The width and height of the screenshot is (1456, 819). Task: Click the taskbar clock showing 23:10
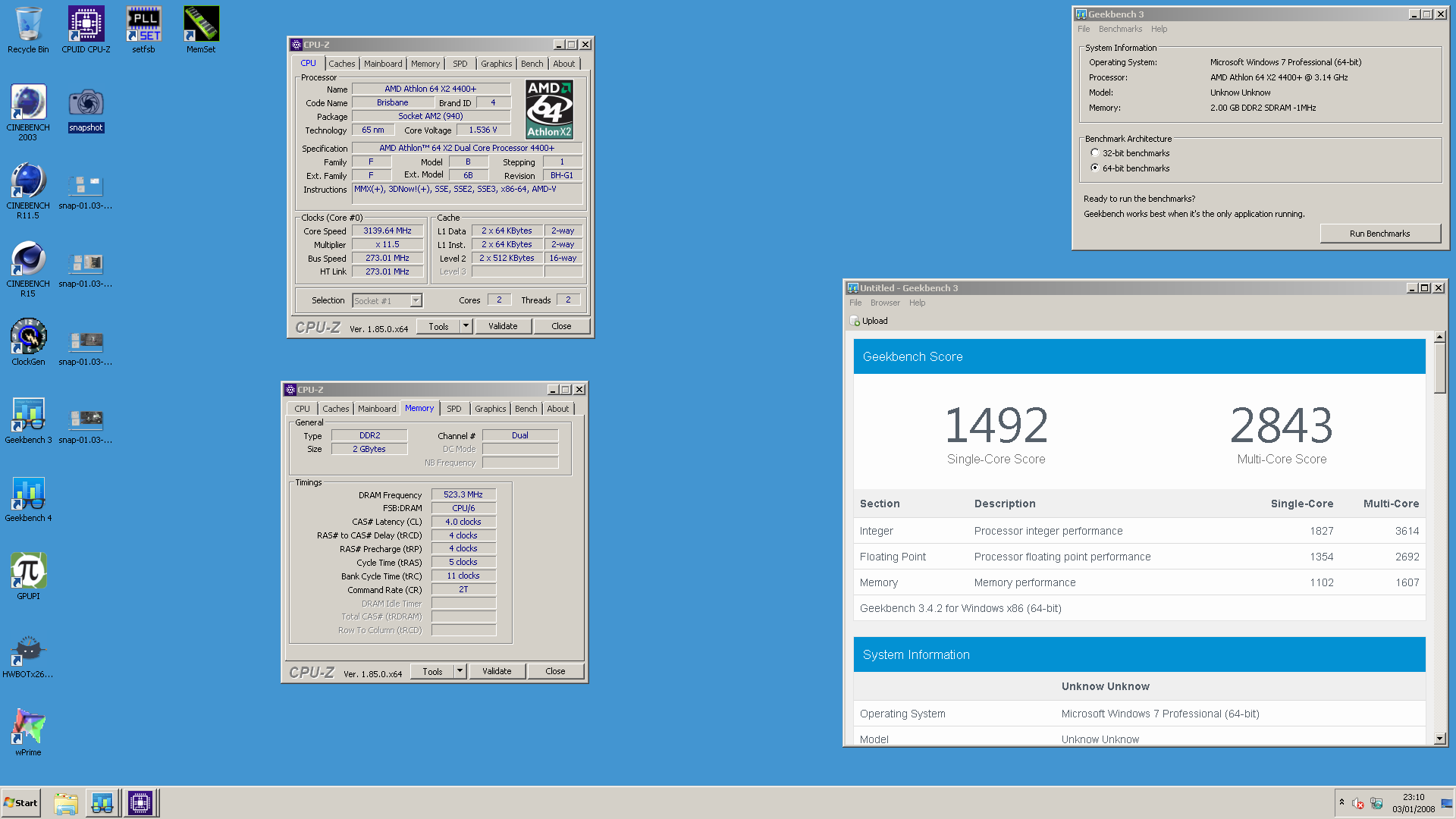tap(1414, 803)
